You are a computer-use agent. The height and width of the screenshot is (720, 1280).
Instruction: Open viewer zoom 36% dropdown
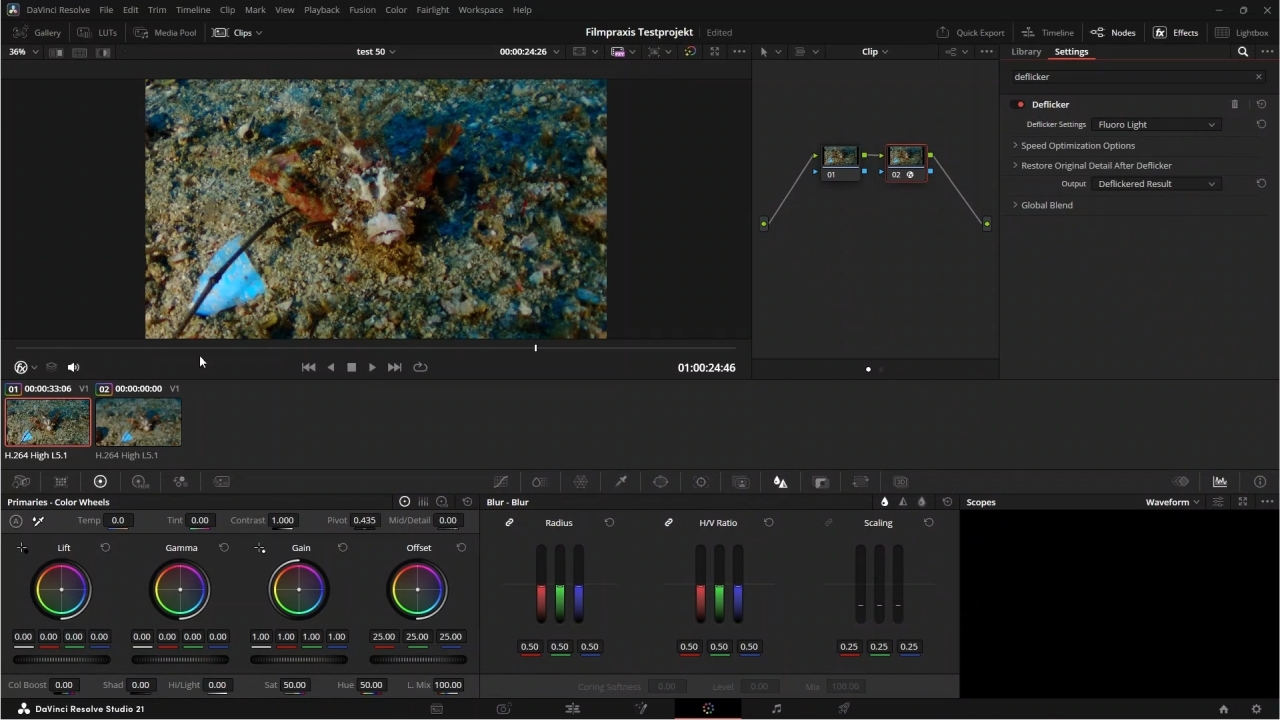point(24,52)
